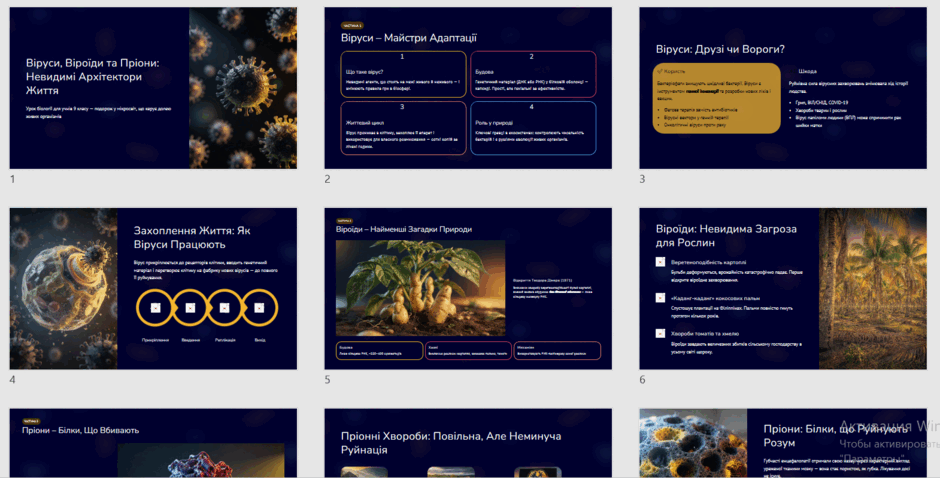Select slide 3 'Віруси: Друзі чи Вороги?'
The image size is (940, 478).
click(783, 88)
